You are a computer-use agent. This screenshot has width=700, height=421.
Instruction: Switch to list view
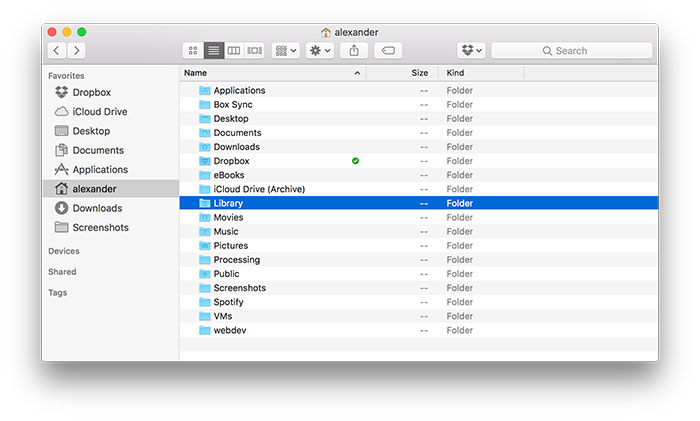pos(213,50)
